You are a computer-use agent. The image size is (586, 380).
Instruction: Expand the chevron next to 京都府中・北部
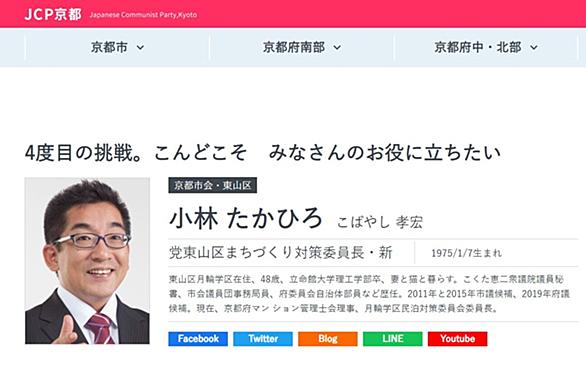(534, 47)
